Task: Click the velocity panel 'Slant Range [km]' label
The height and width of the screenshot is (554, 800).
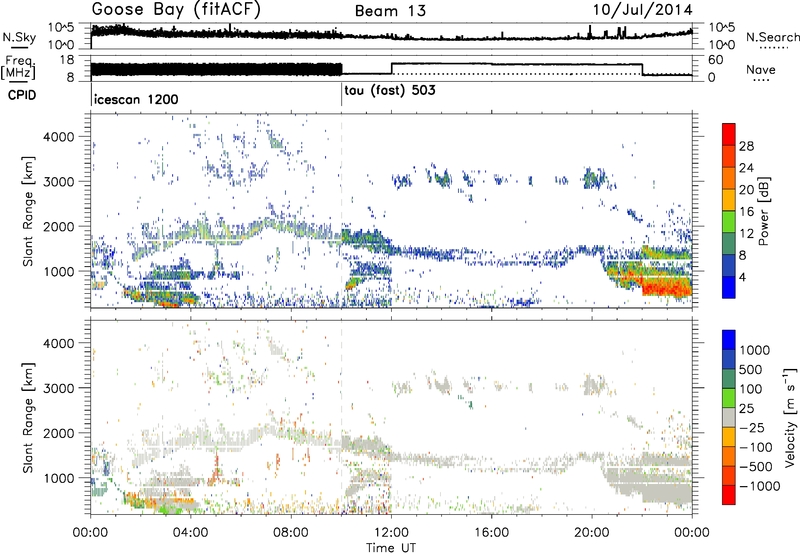Action: (x=28, y=417)
